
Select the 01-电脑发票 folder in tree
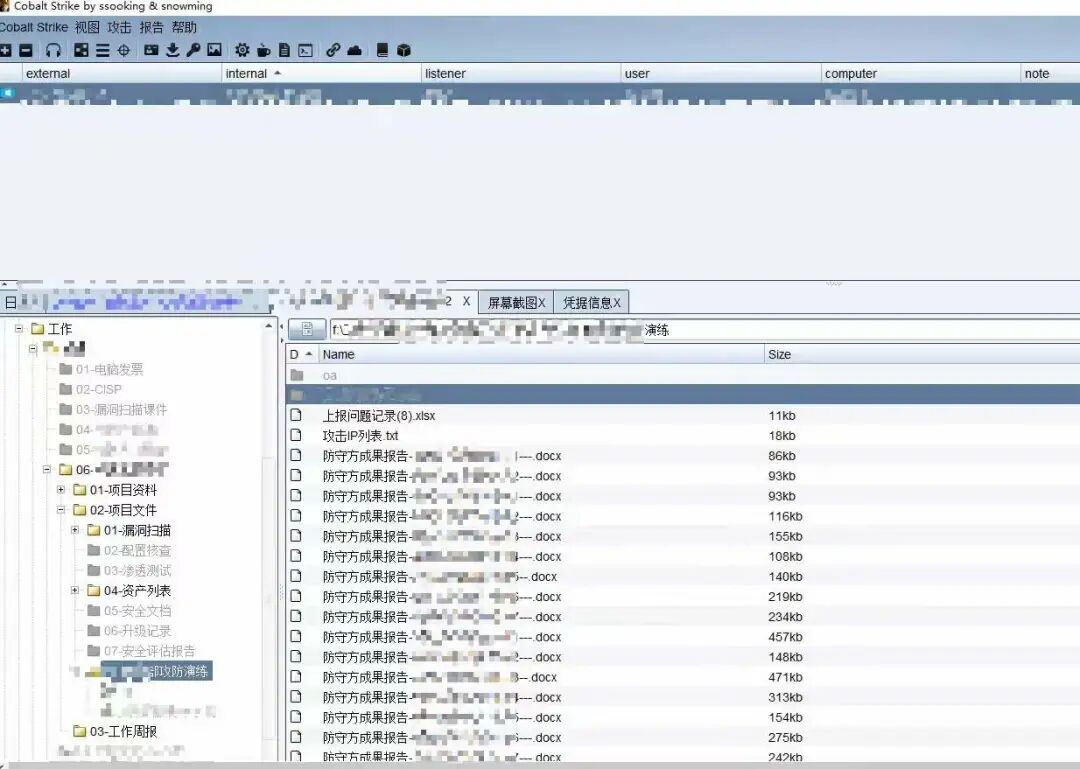click(x=102, y=369)
